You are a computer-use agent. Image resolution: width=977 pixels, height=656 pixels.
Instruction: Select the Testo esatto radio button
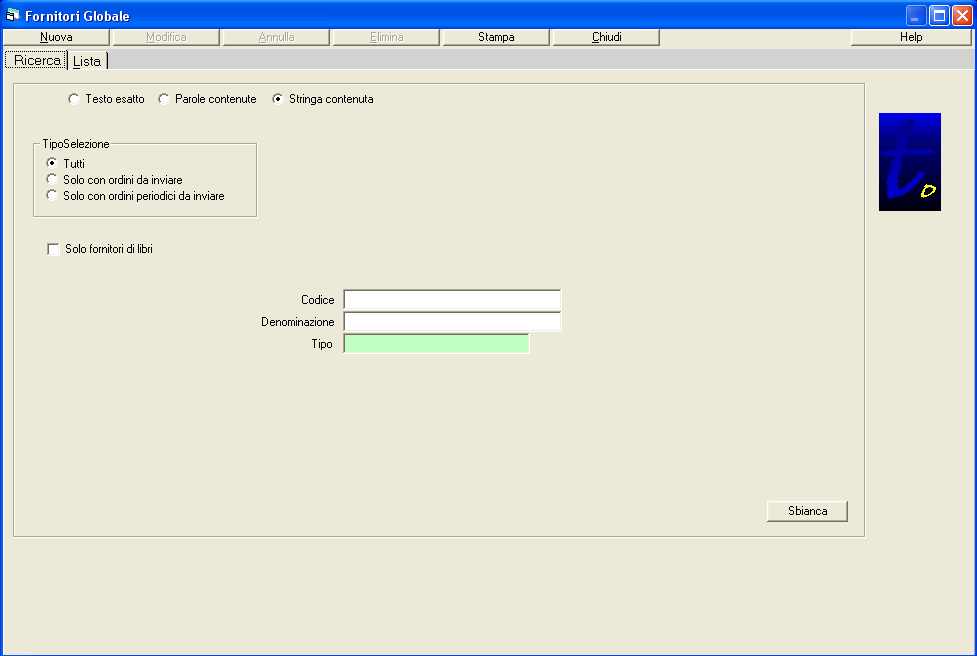(x=73, y=99)
